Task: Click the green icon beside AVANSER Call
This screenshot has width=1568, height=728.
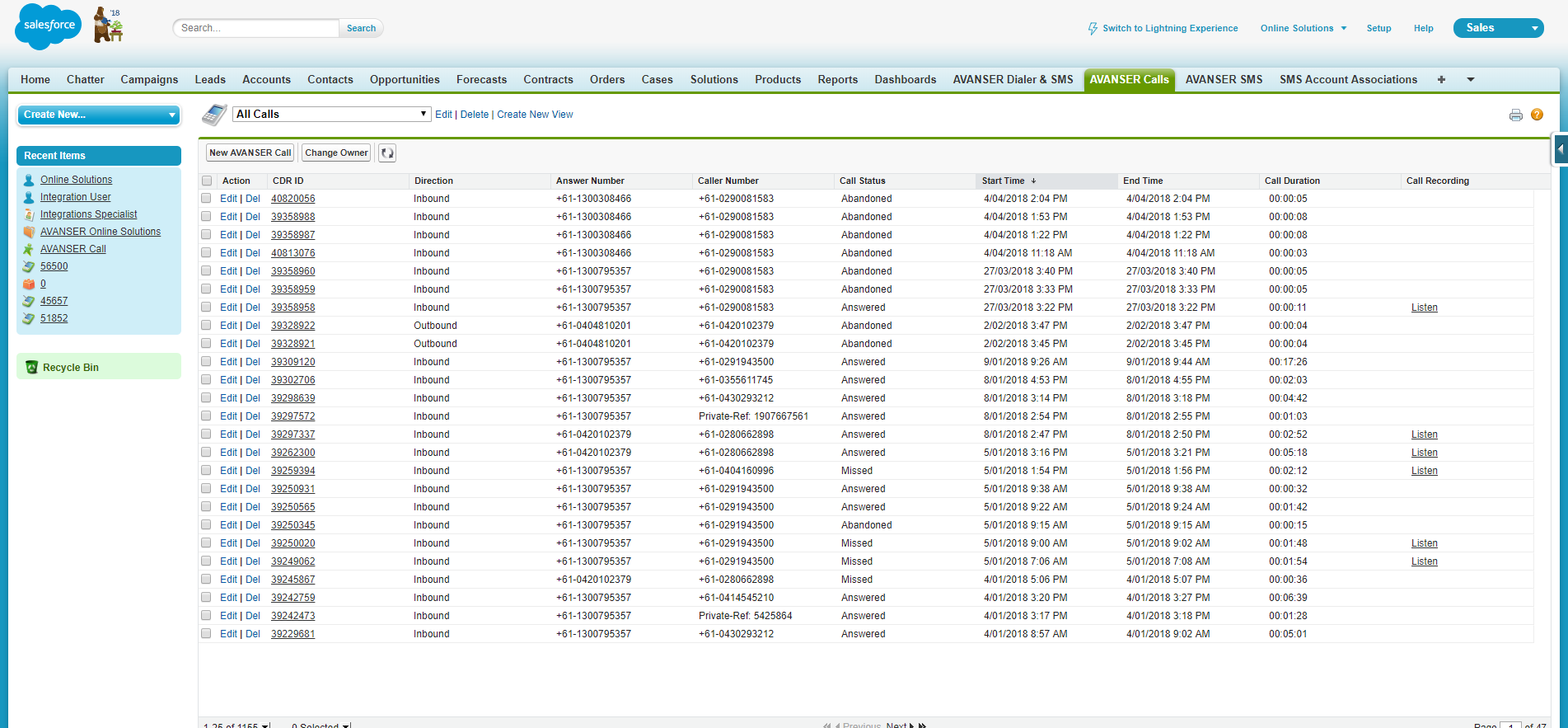Action: (x=29, y=249)
